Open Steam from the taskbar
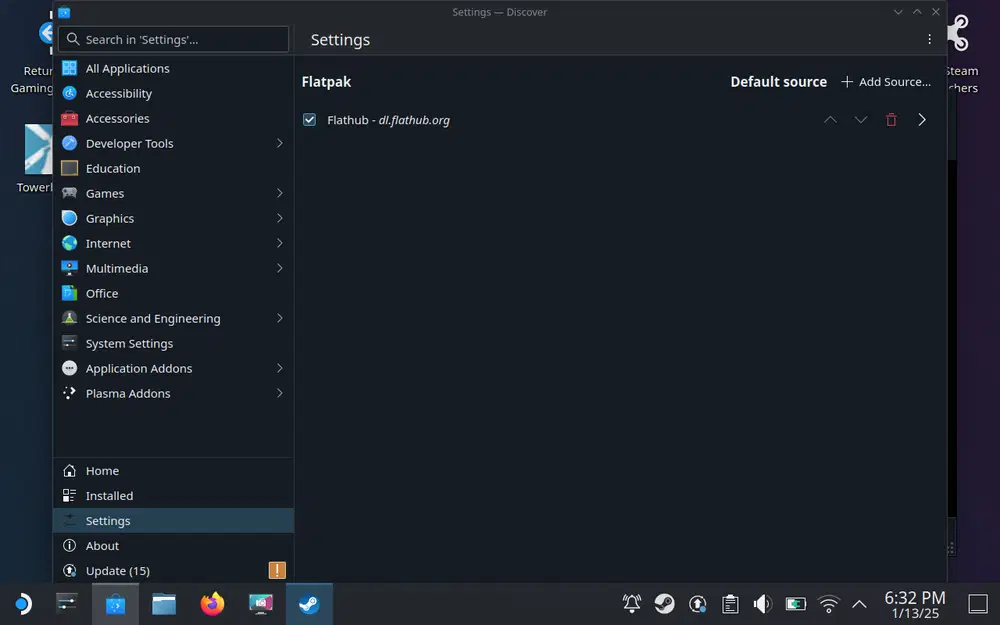The width and height of the screenshot is (1000, 625). tap(309, 603)
